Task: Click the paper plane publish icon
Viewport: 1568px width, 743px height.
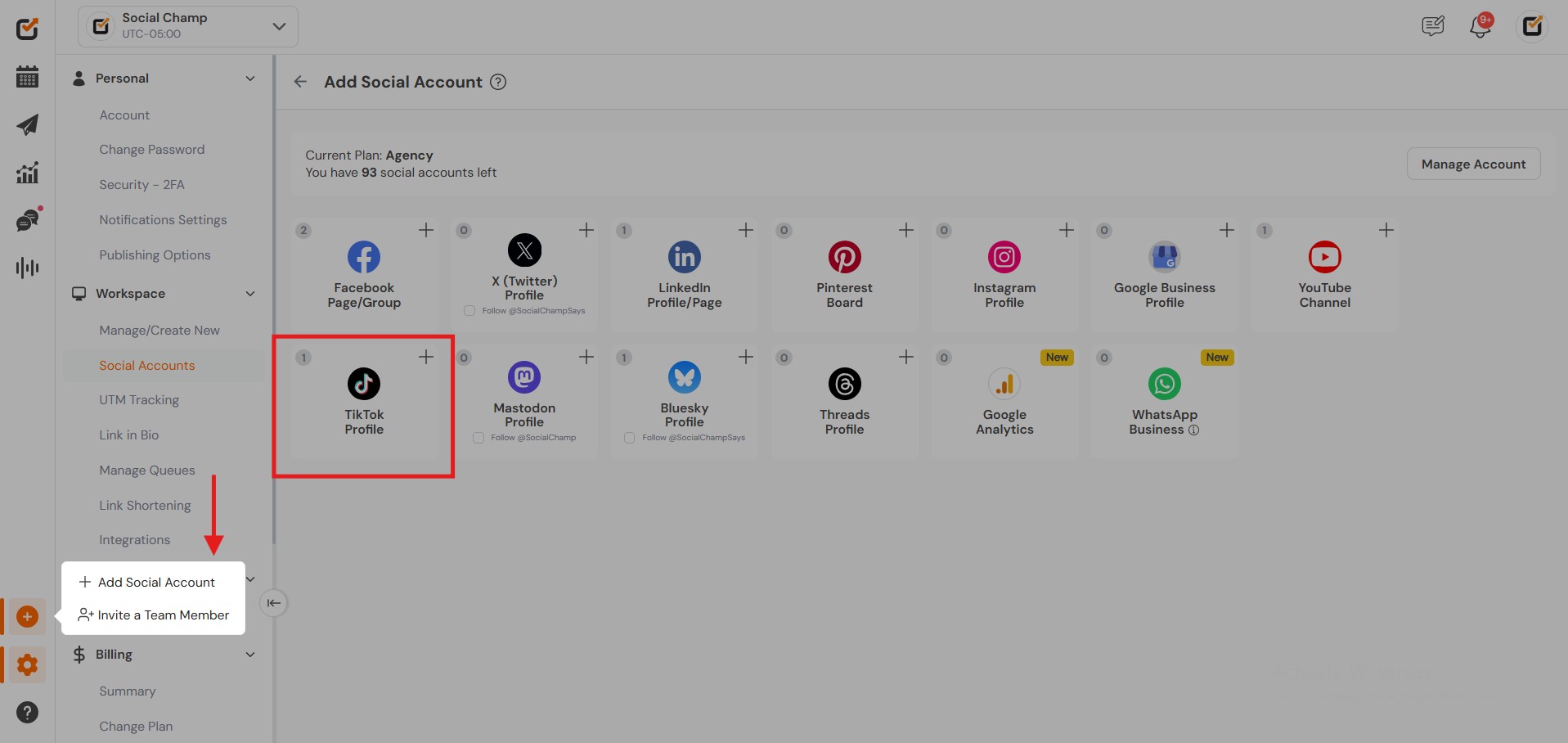Action: click(27, 125)
